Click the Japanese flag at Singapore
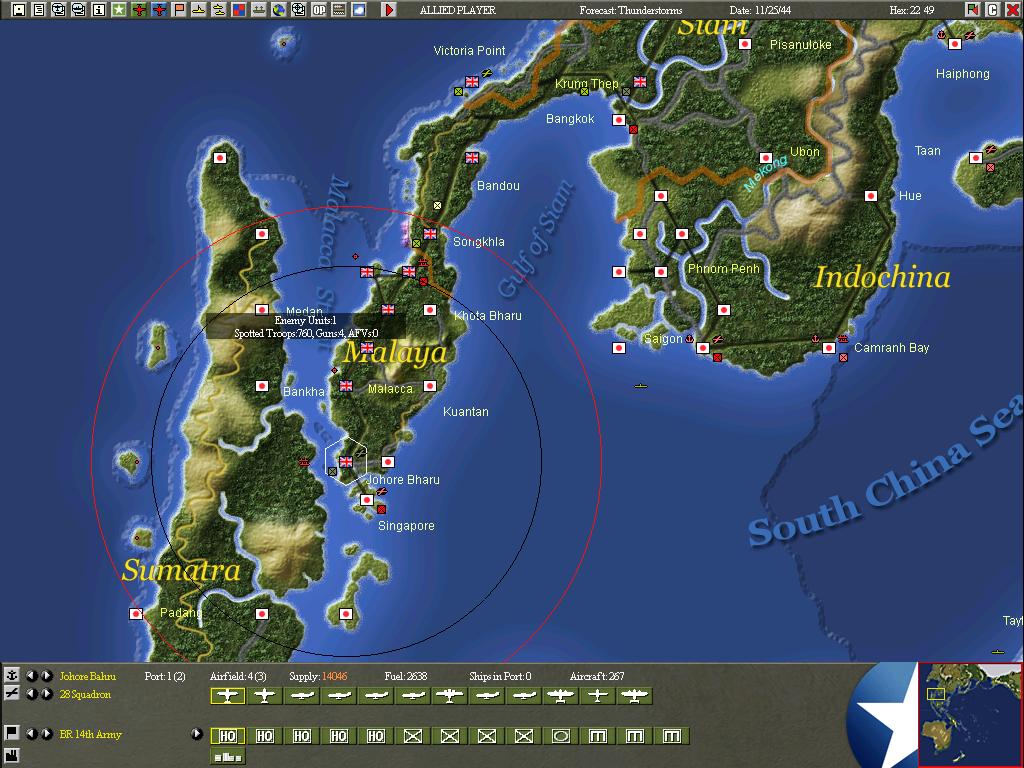1024x768 pixels. [x=367, y=500]
